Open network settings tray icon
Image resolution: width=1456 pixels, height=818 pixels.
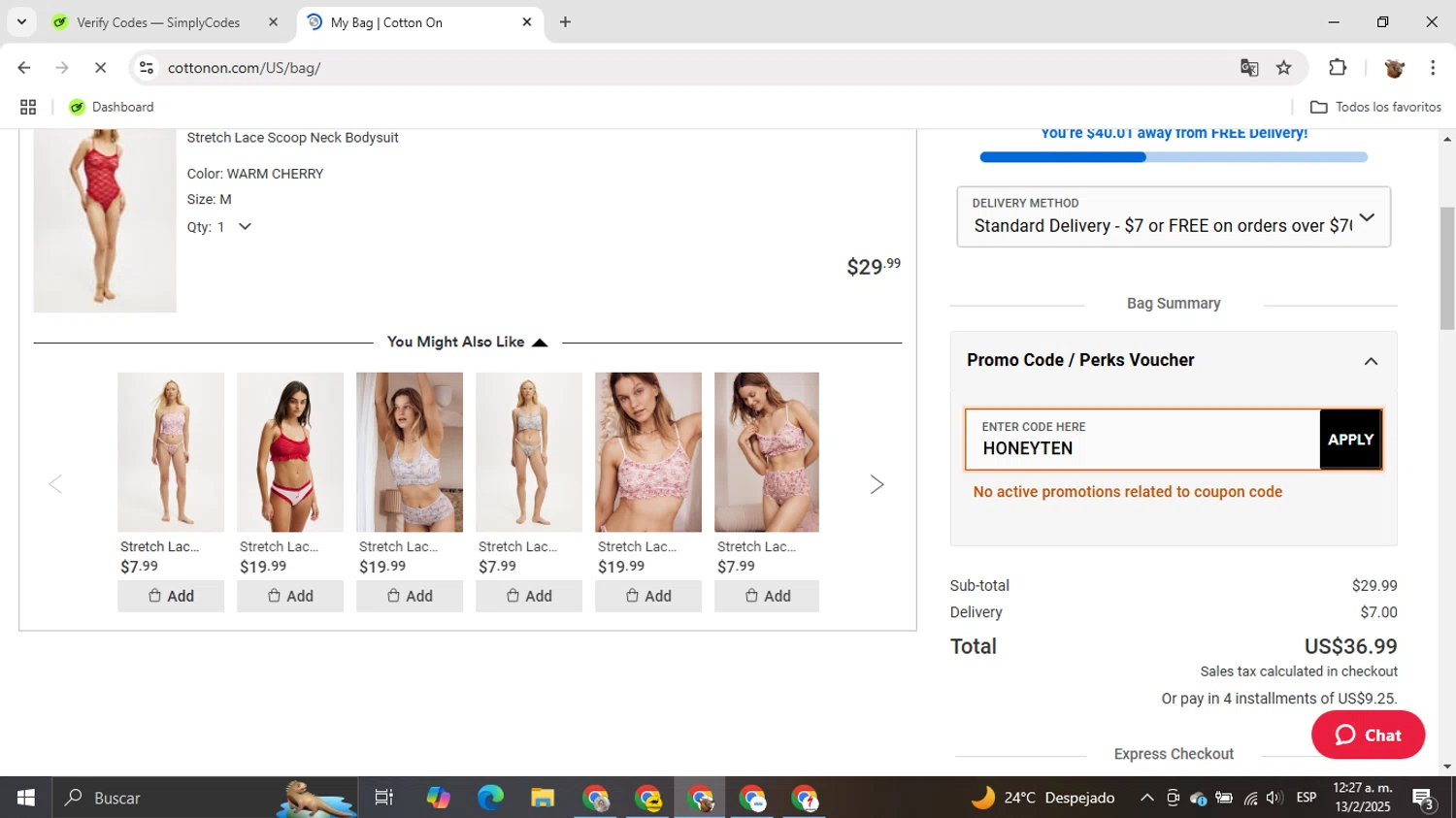point(1250,798)
